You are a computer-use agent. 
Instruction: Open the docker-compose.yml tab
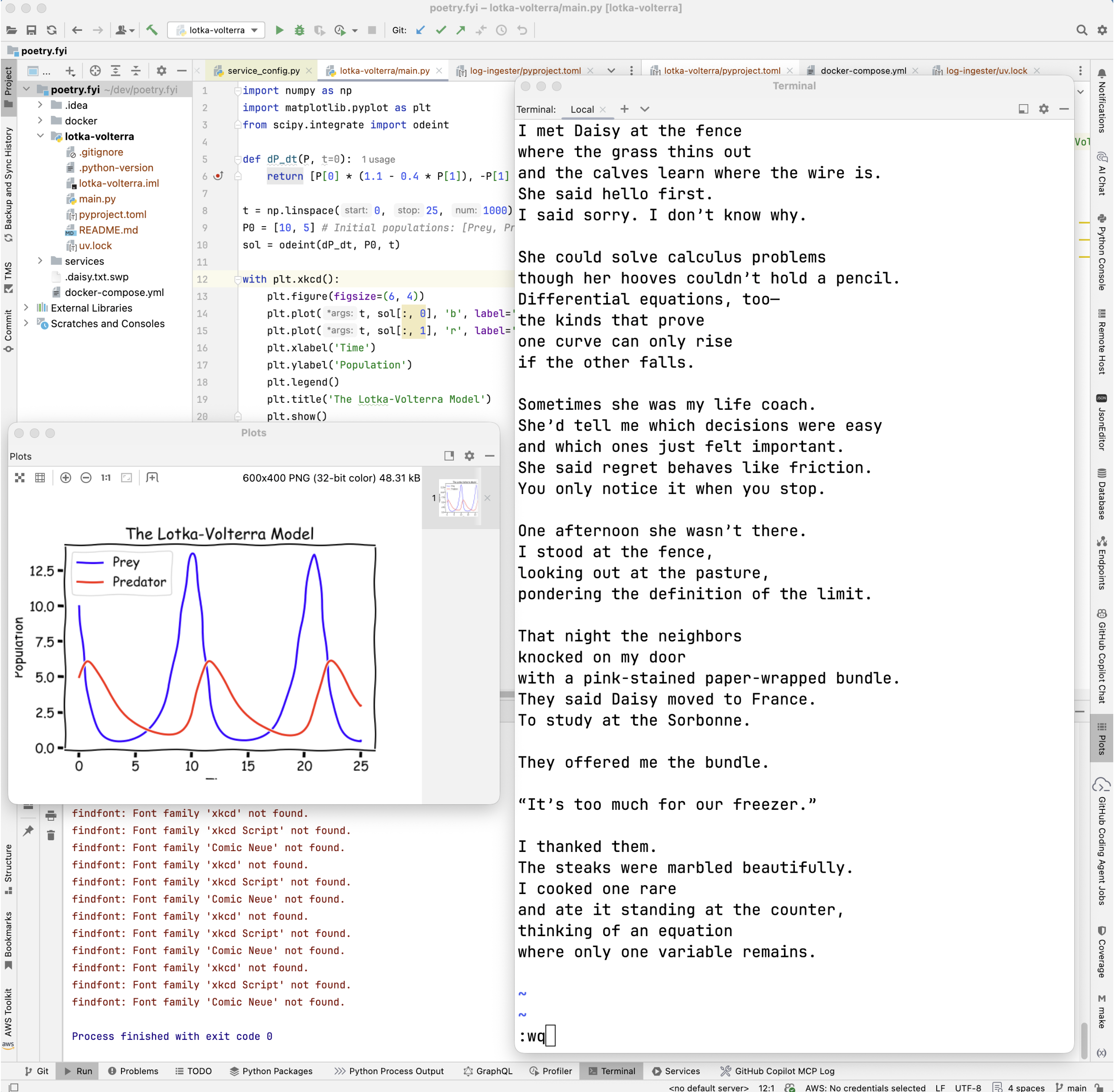(864, 71)
